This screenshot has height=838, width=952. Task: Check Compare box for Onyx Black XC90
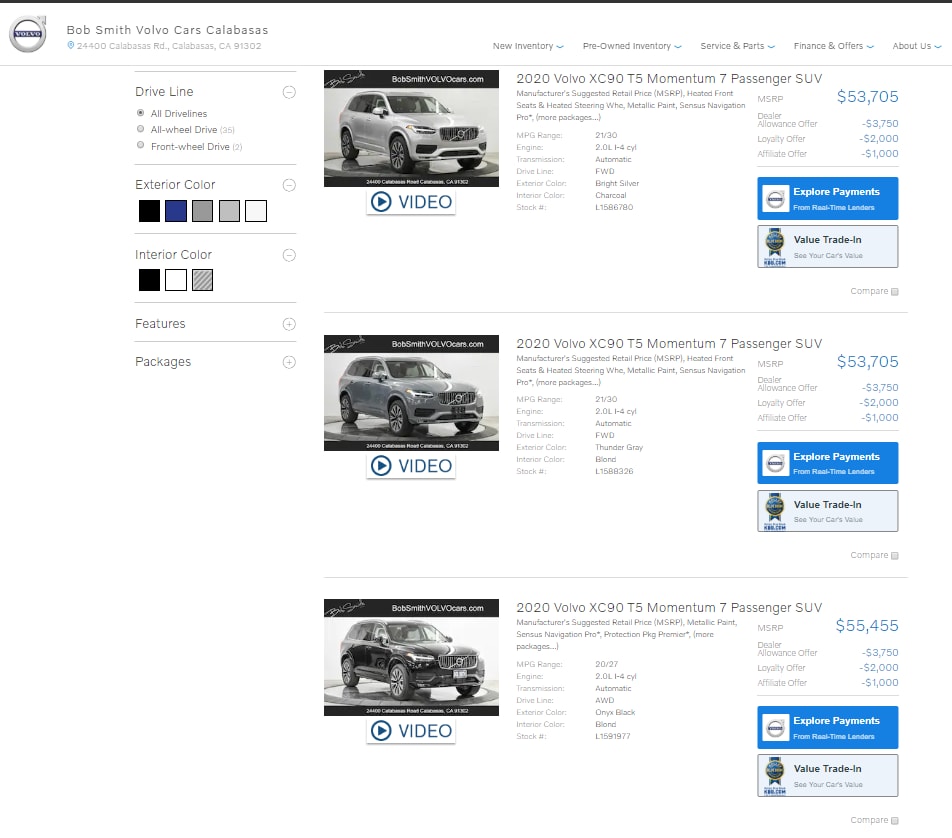pos(894,821)
